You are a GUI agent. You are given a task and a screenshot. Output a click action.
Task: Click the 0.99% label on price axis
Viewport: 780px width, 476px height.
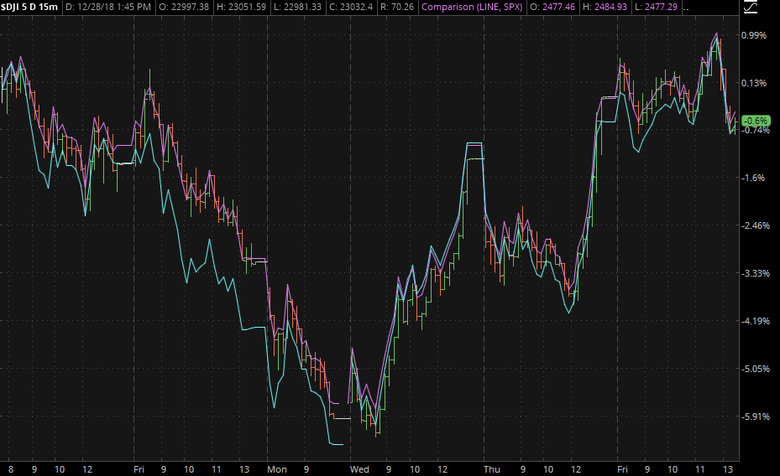(x=754, y=35)
